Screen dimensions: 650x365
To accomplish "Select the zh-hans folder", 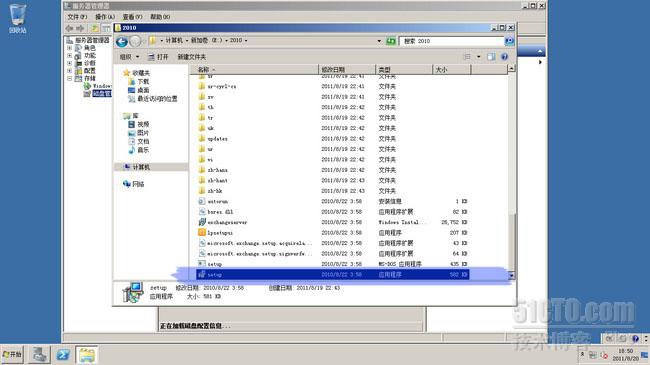I will [217, 170].
